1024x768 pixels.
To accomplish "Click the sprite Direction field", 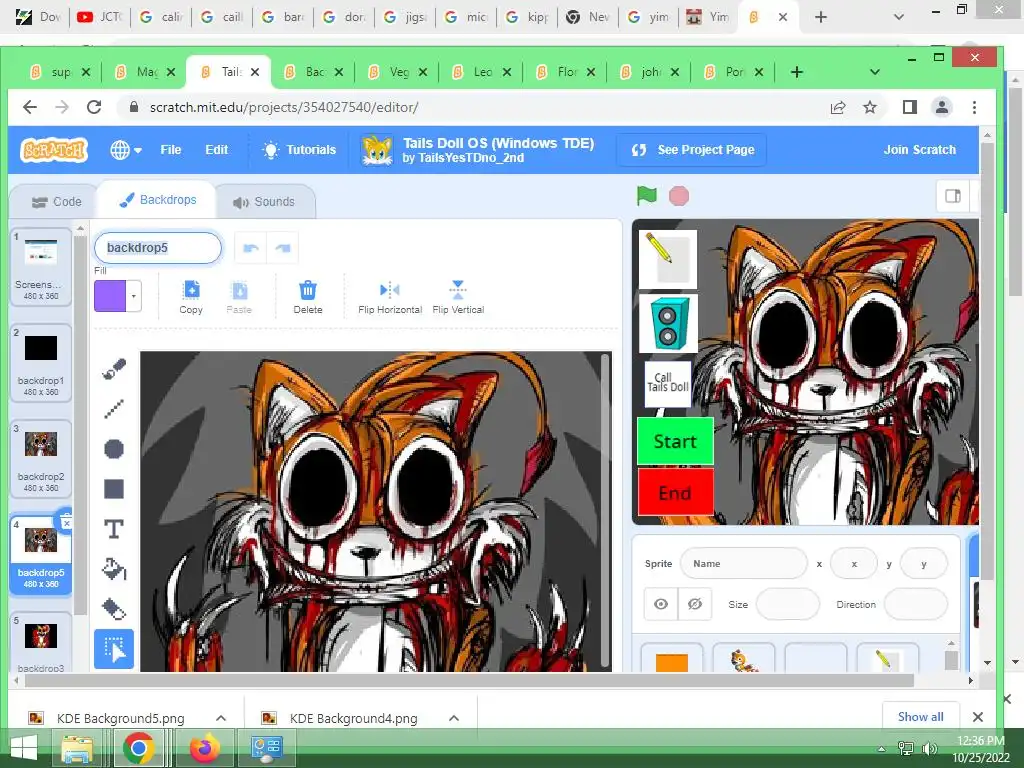I will (915, 604).
